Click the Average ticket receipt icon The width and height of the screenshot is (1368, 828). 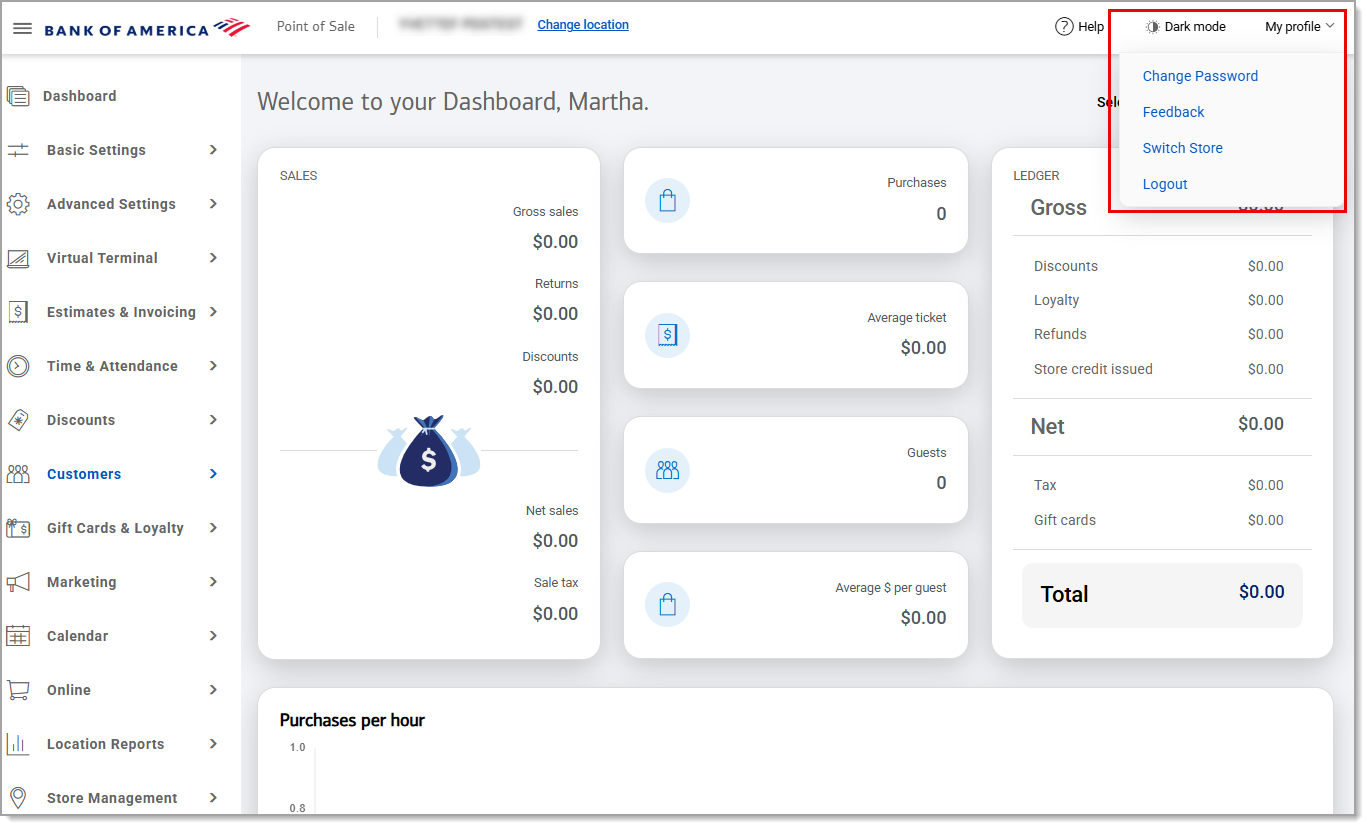coord(667,335)
